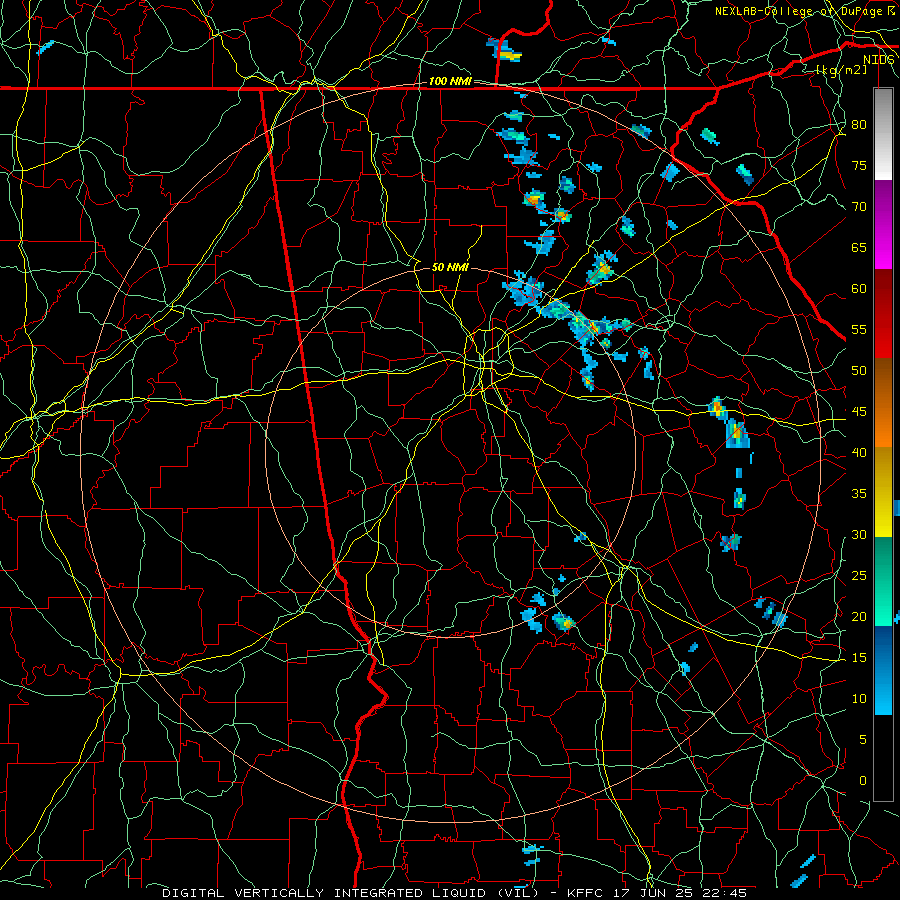Pick the light cyan segment of the VIL legend
900x900 pixels.
(883, 693)
